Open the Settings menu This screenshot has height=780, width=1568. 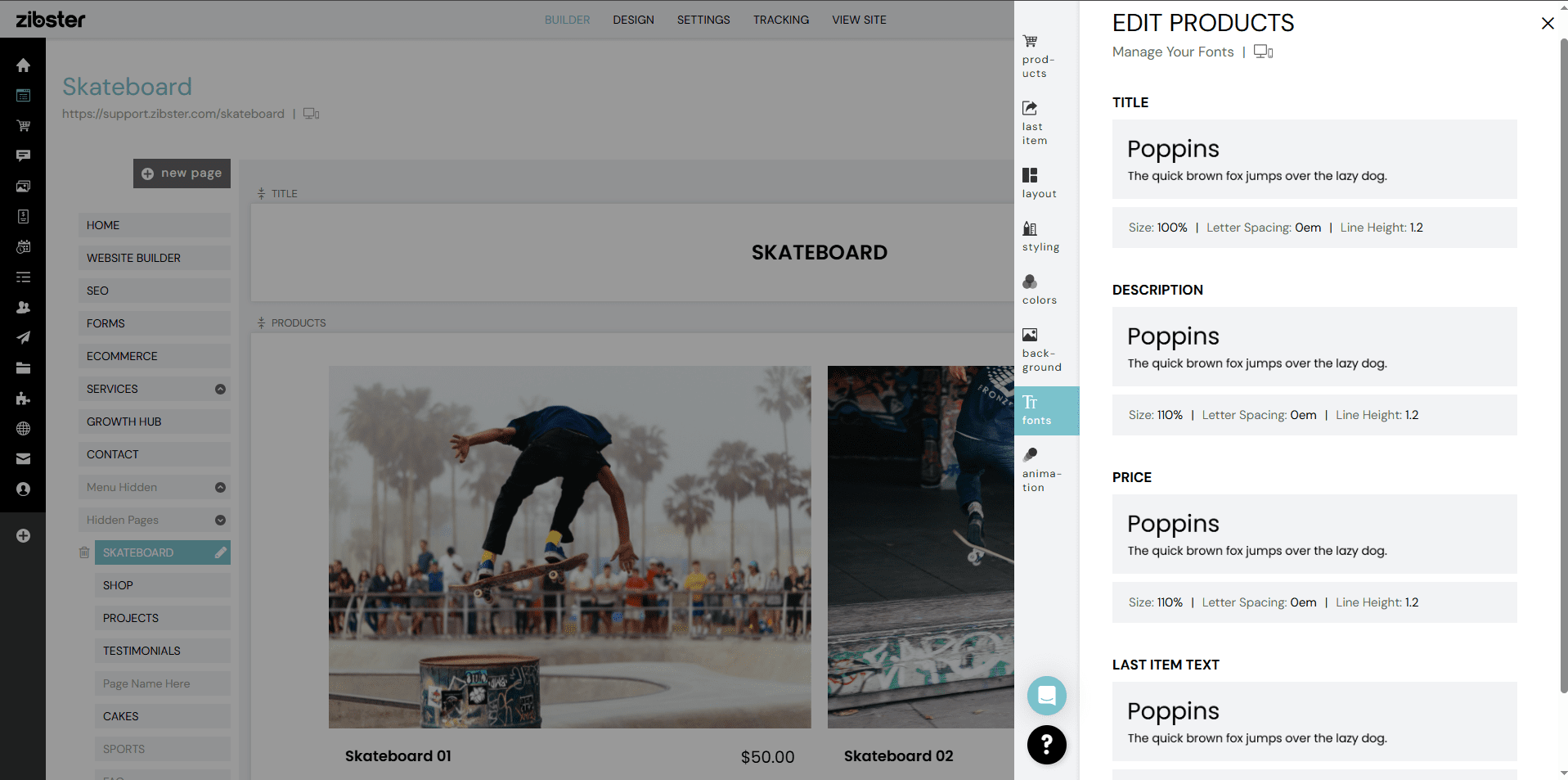703,20
